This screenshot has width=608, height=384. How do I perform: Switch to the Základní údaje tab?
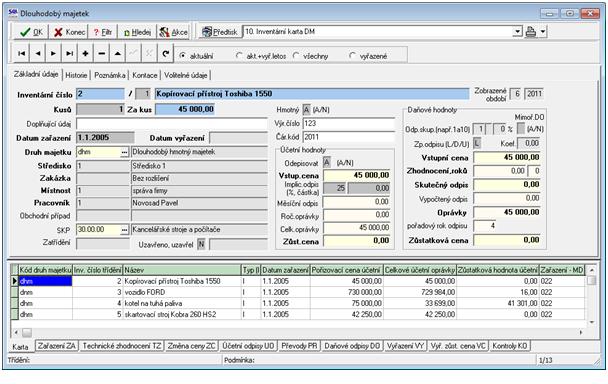coord(36,74)
